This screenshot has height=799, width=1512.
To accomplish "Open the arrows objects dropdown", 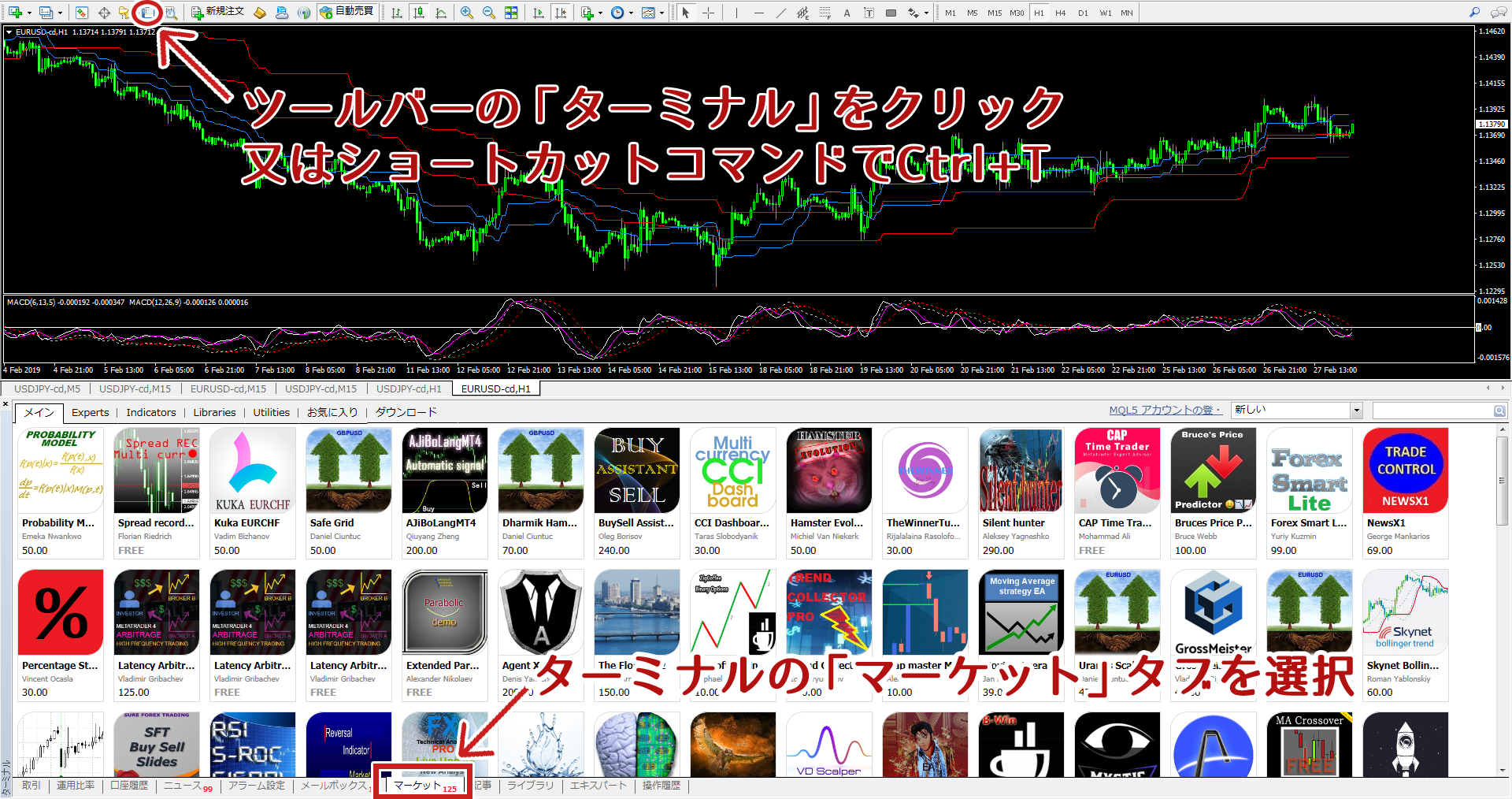I will (917, 13).
